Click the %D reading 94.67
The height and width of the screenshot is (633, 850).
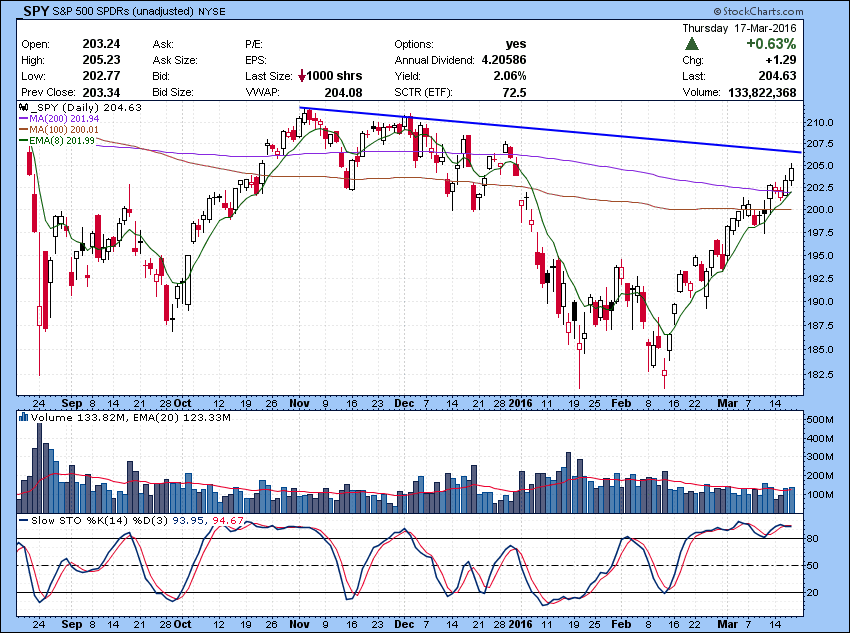click(228, 520)
